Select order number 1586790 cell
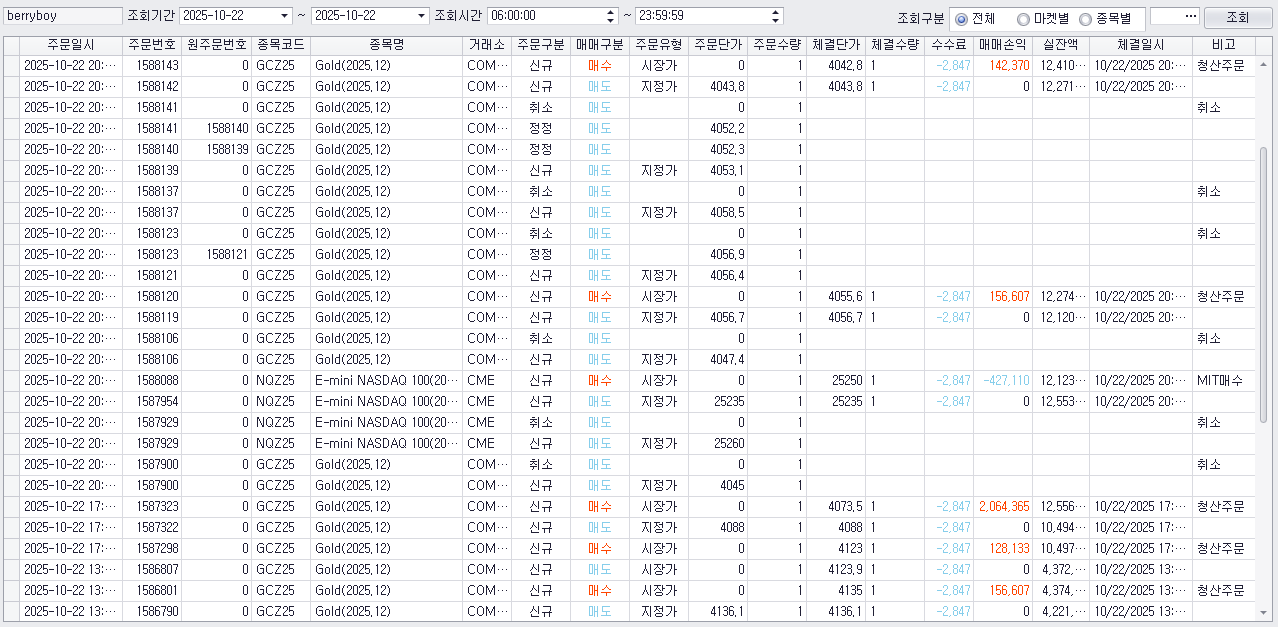The width and height of the screenshot is (1278, 627). click(x=152, y=611)
